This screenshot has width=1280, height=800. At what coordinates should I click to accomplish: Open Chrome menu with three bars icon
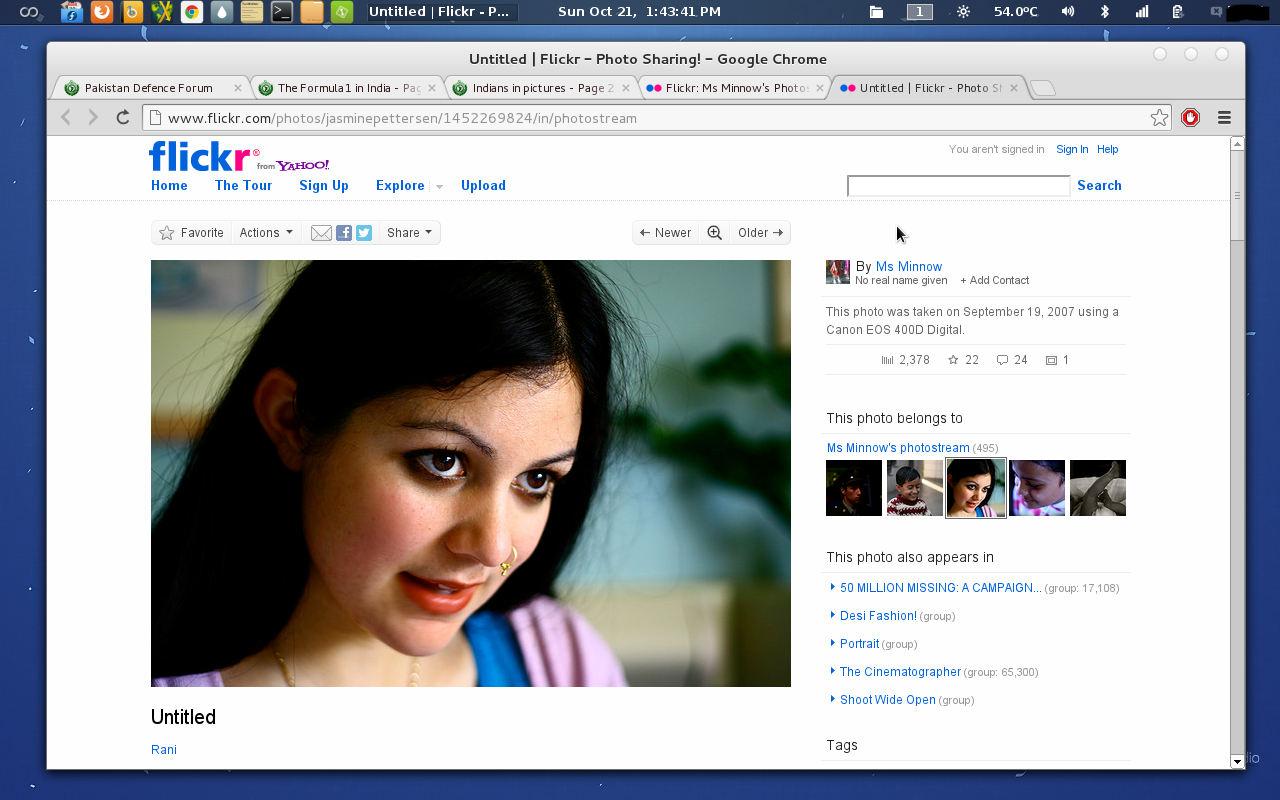pos(1224,118)
